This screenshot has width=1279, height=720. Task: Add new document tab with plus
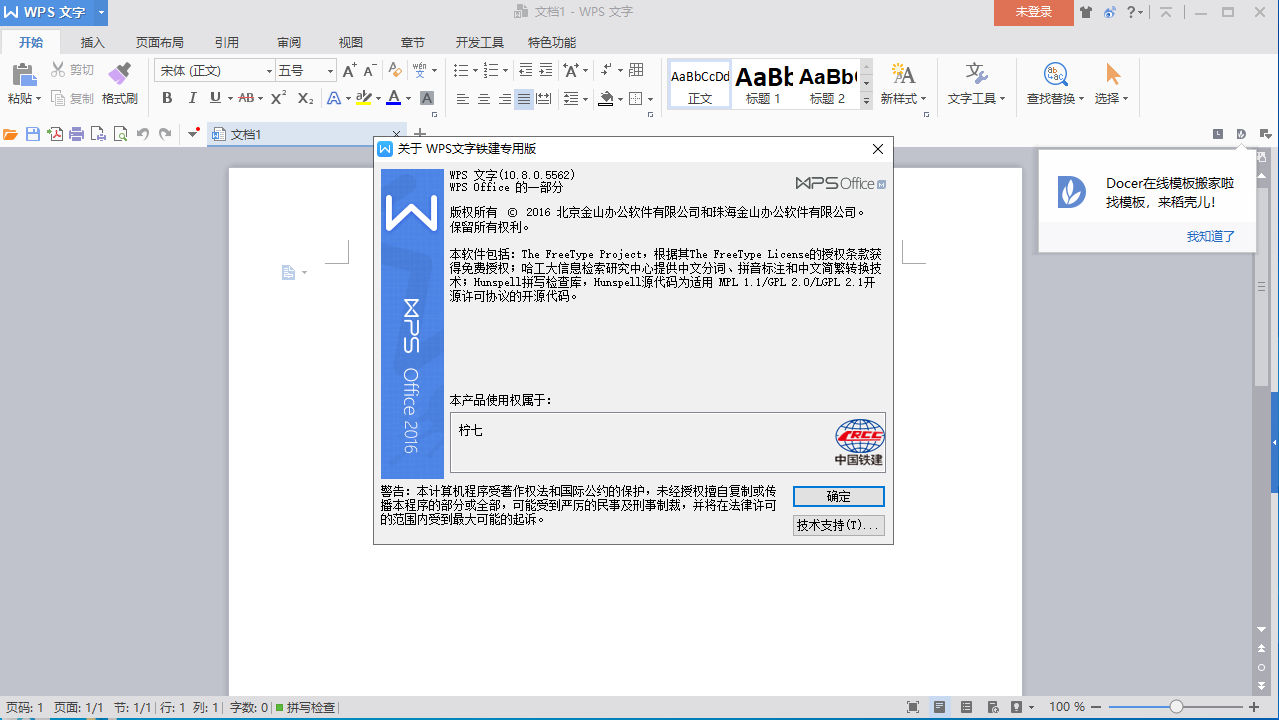click(x=420, y=134)
